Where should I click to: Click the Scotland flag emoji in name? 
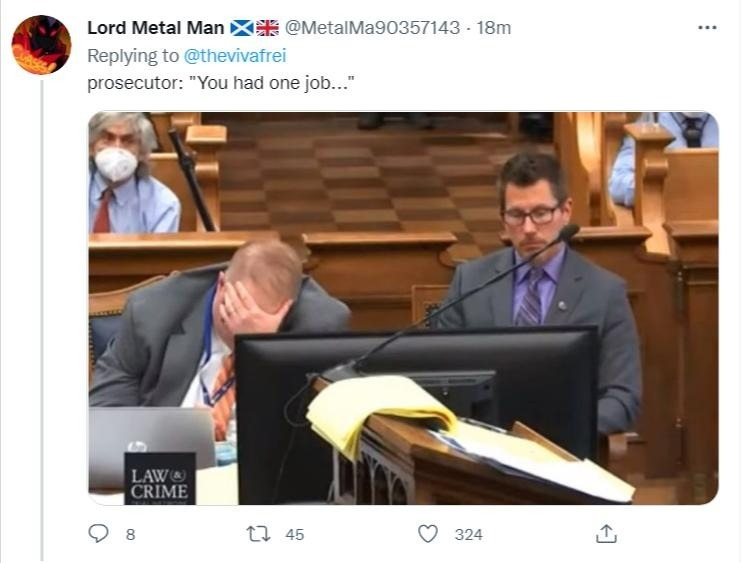tap(242, 28)
